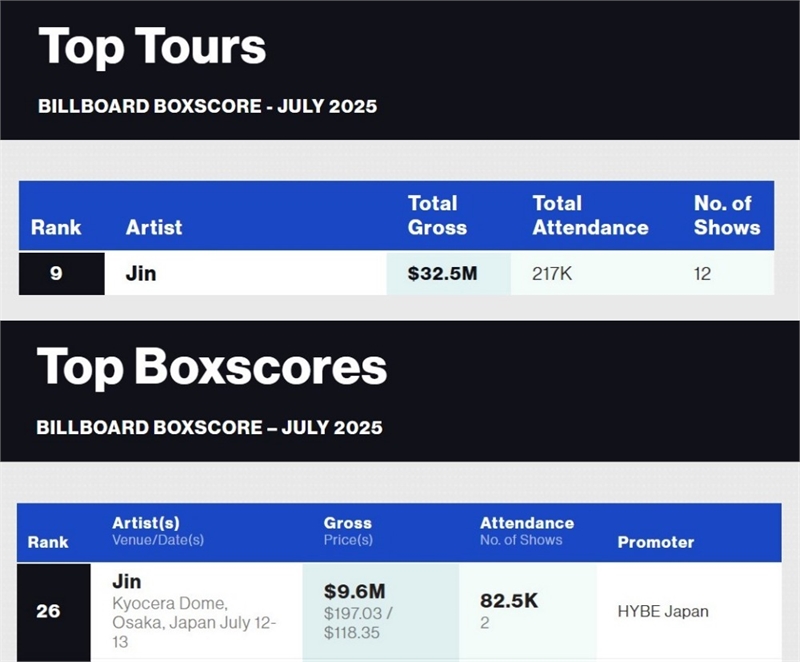Click the Artist(s) Venue/Date(s) column header
Image resolution: width=800 pixels, height=662 pixels.
pos(160,531)
